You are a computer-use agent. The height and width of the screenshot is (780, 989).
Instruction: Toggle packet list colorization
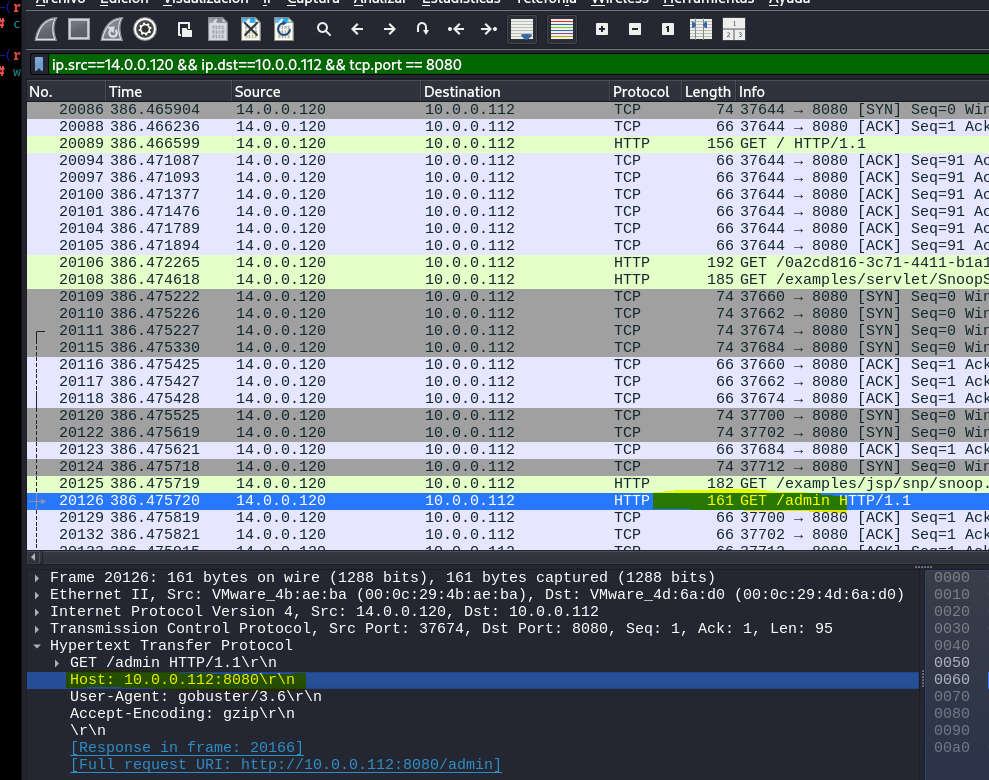pyautogui.click(x=562, y=29)
